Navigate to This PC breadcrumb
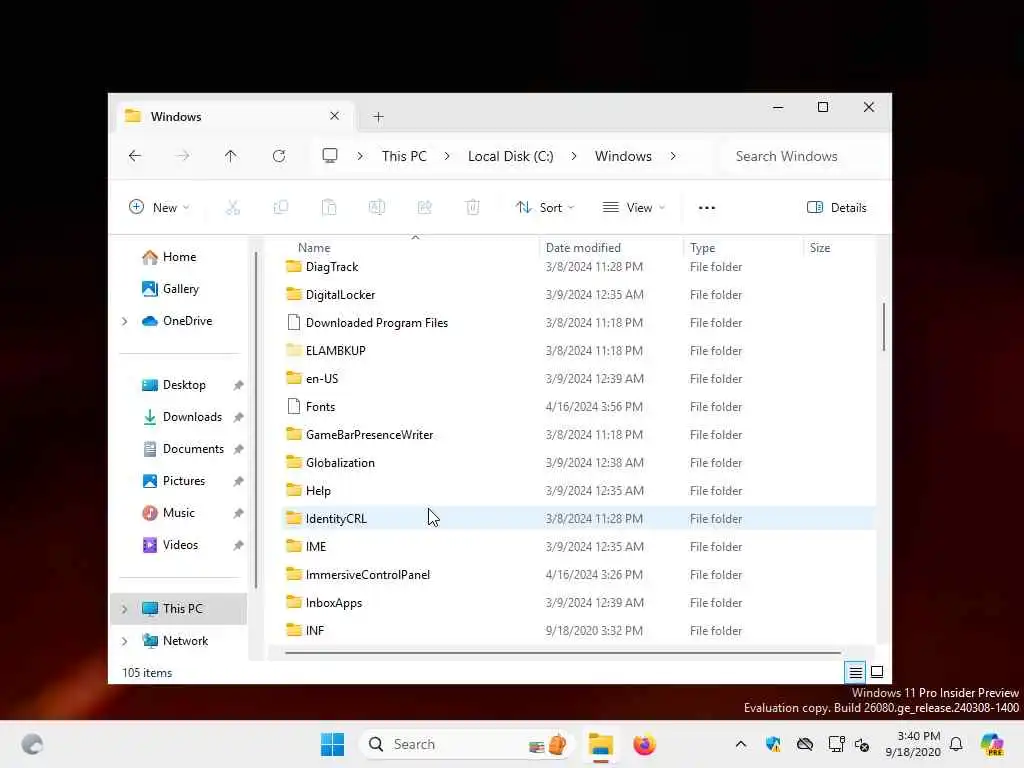 404,156
